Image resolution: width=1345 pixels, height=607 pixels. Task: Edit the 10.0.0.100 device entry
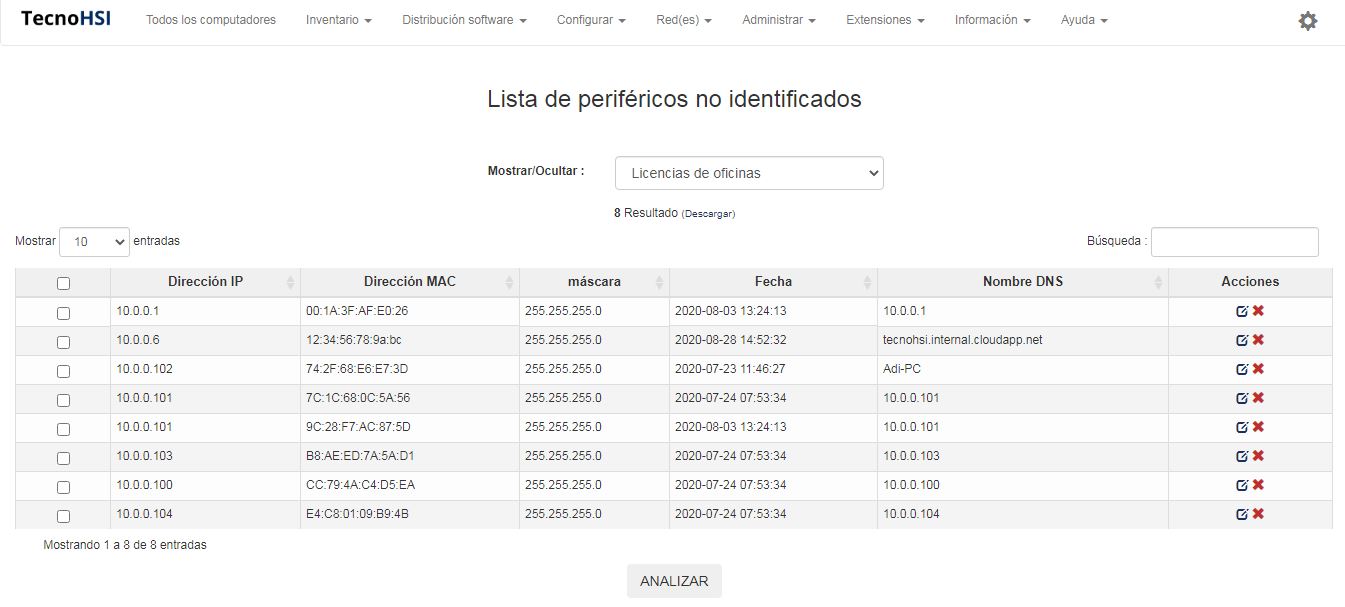[x=1242, y=485]
